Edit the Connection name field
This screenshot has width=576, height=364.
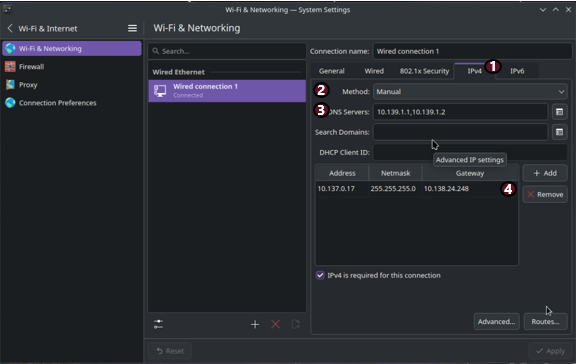click(472, 51)
